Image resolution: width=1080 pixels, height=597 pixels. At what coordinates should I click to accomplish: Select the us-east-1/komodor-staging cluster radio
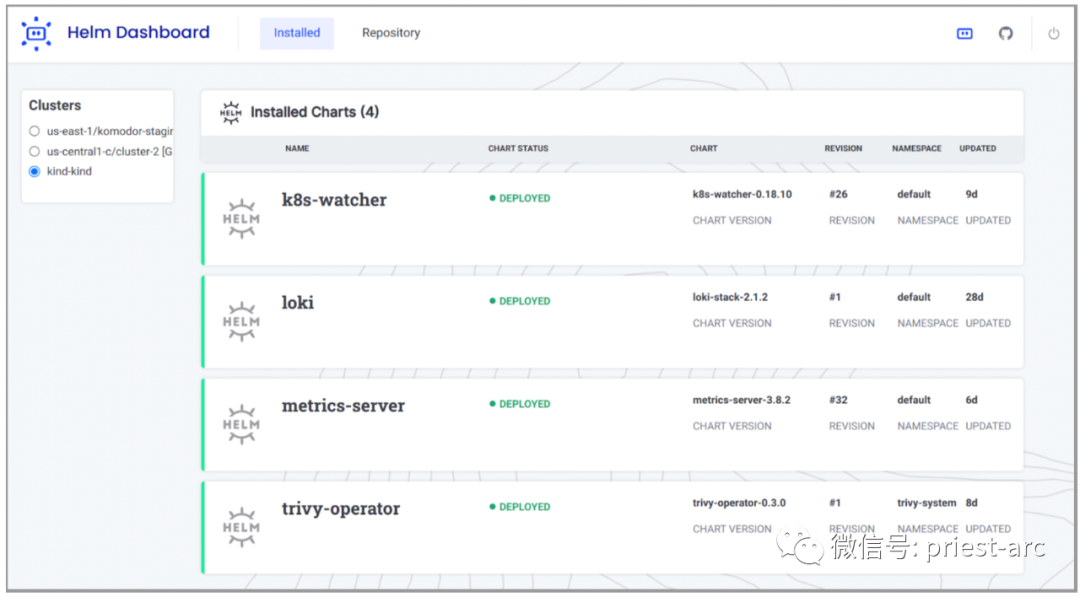click(34, 131)
